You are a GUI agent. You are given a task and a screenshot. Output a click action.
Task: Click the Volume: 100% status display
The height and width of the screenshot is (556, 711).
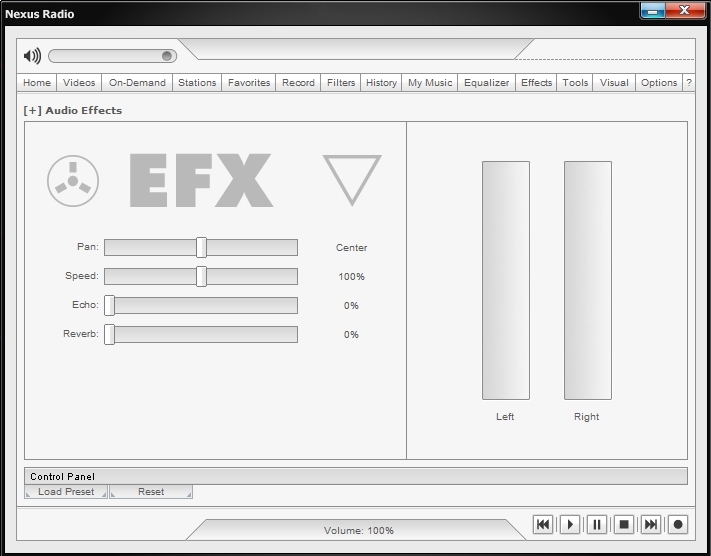point(359,530)
